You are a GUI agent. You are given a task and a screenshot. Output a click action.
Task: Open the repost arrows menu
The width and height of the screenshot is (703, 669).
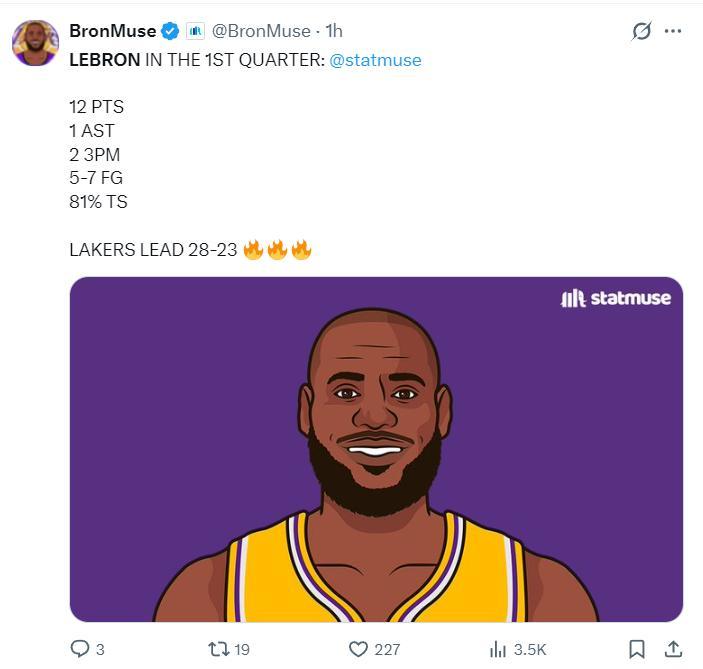(217, 649)
